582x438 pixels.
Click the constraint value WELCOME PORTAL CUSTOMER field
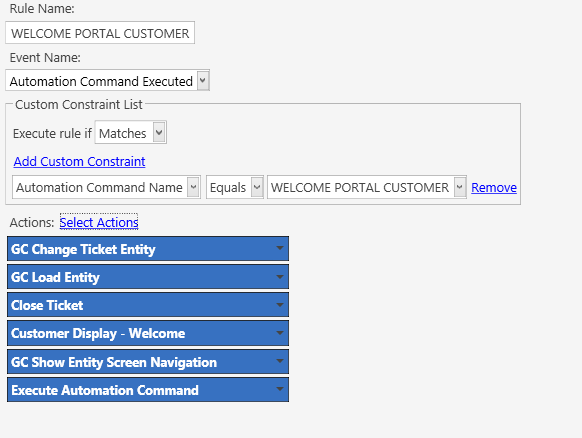coord(367,187)
